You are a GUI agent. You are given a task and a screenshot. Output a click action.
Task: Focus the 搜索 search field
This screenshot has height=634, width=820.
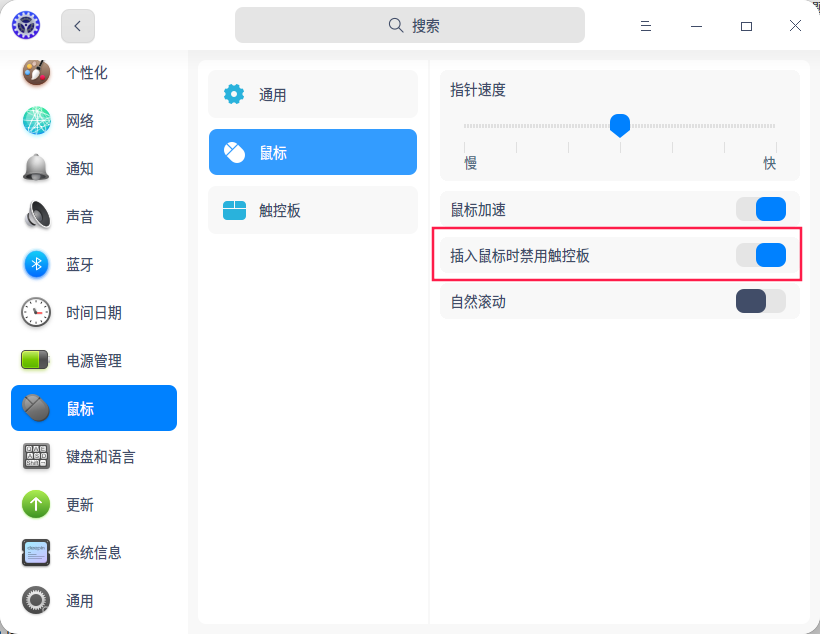(409, 25)
